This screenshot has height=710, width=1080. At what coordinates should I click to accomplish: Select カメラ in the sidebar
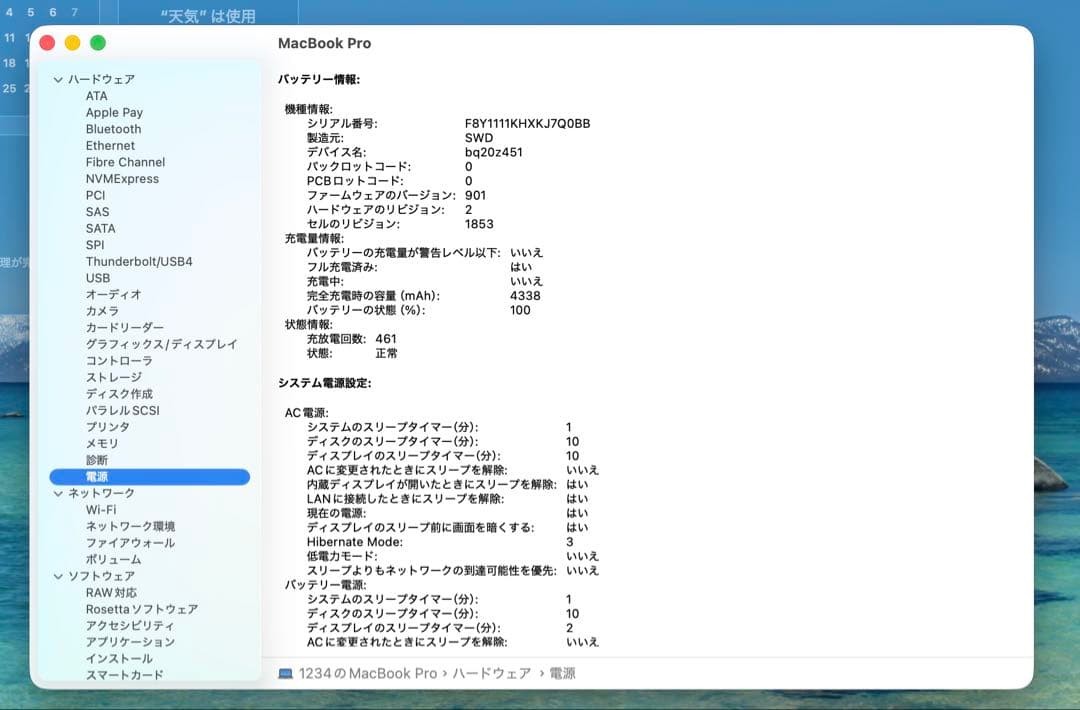pos(102,311)
